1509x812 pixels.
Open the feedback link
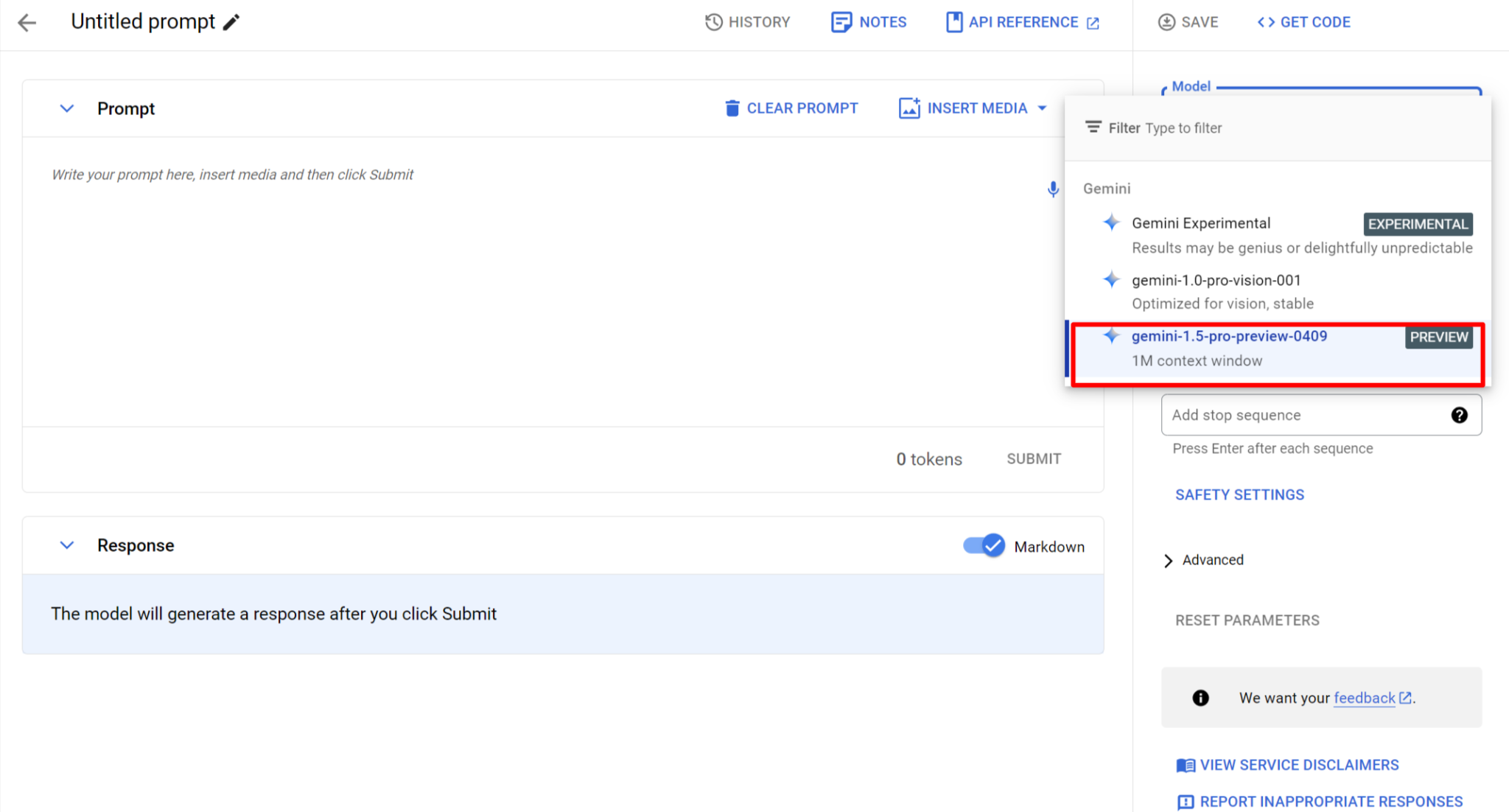point(1365,698)
